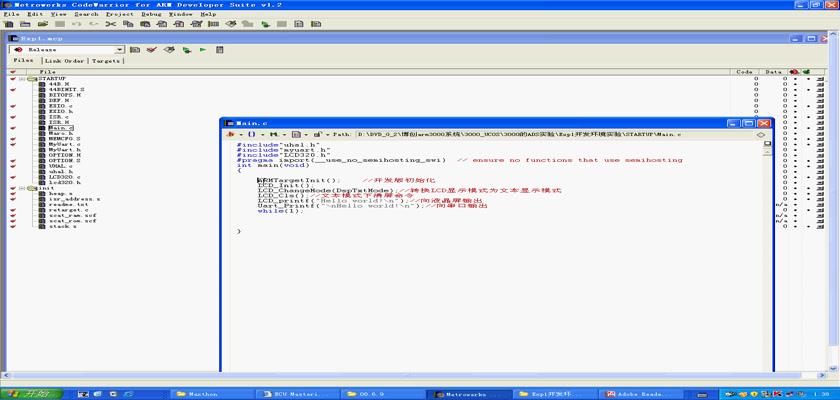This screenshot has height=400, width=840.
Task: Toggle the touch checkmark for MEMCFG.S
Action: [x=13, y=139]
